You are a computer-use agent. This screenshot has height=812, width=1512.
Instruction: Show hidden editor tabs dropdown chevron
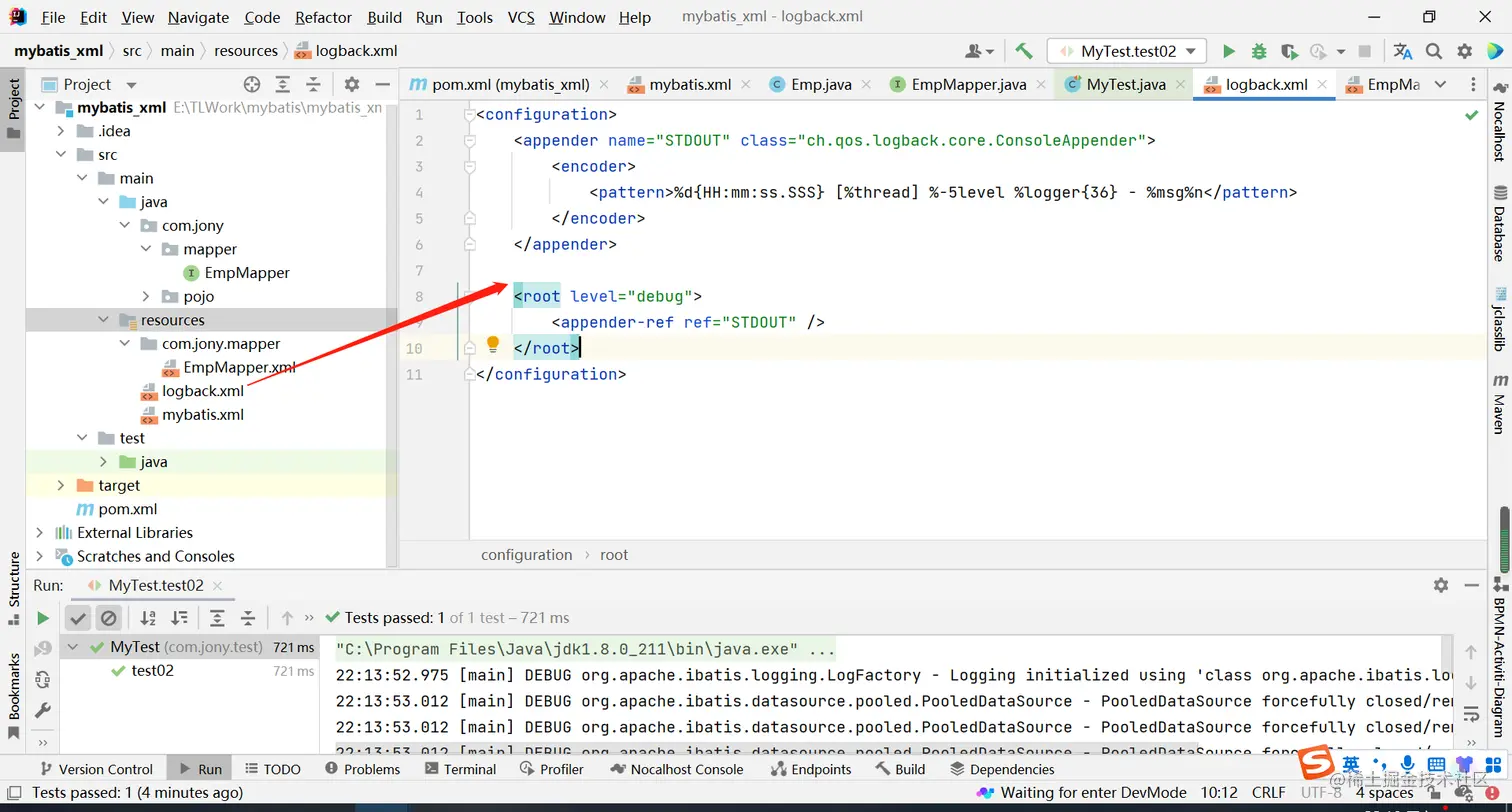tap(1441, 85)
